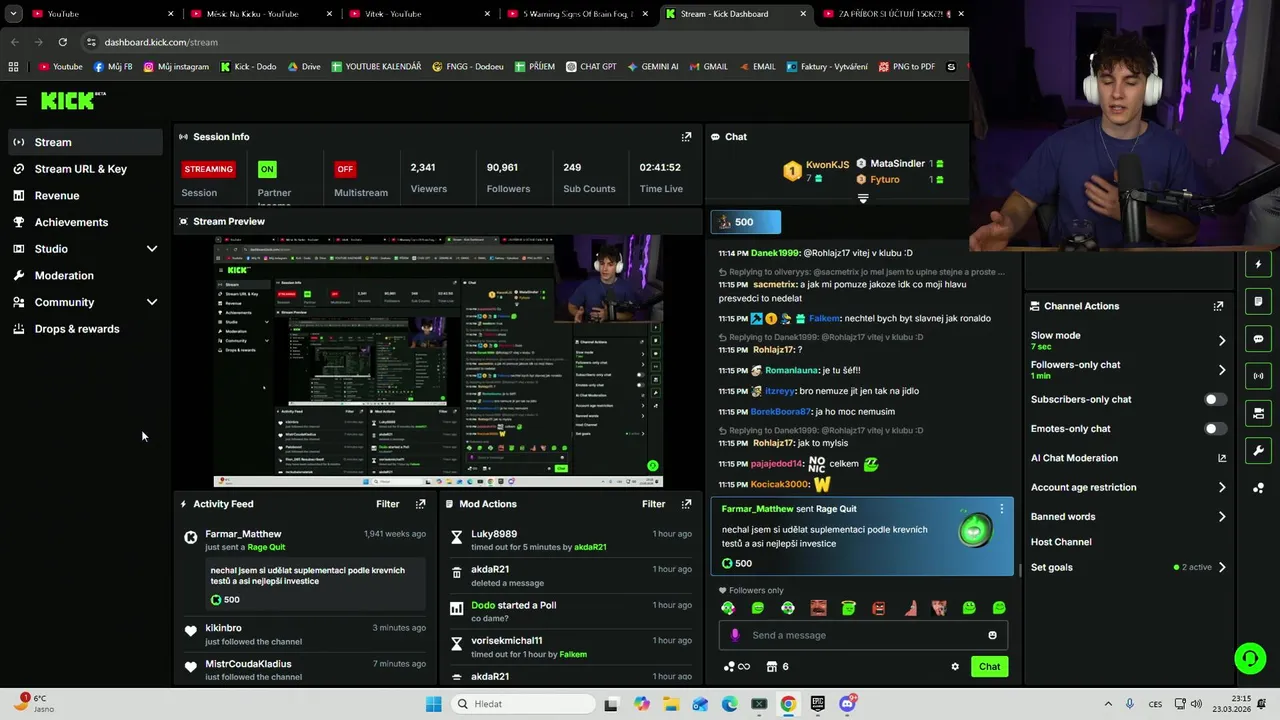Viewport: 1280px width, 720px height.
Task: Open Windows Start button on taskbar
Action: pyautogui.click(x=433, y=704)
